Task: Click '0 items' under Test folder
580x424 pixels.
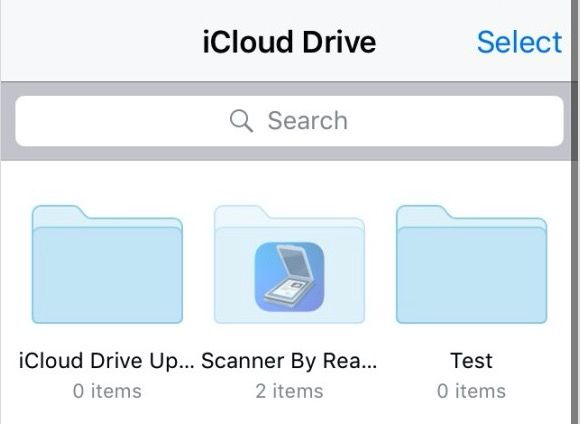Action: pos(471,391)
